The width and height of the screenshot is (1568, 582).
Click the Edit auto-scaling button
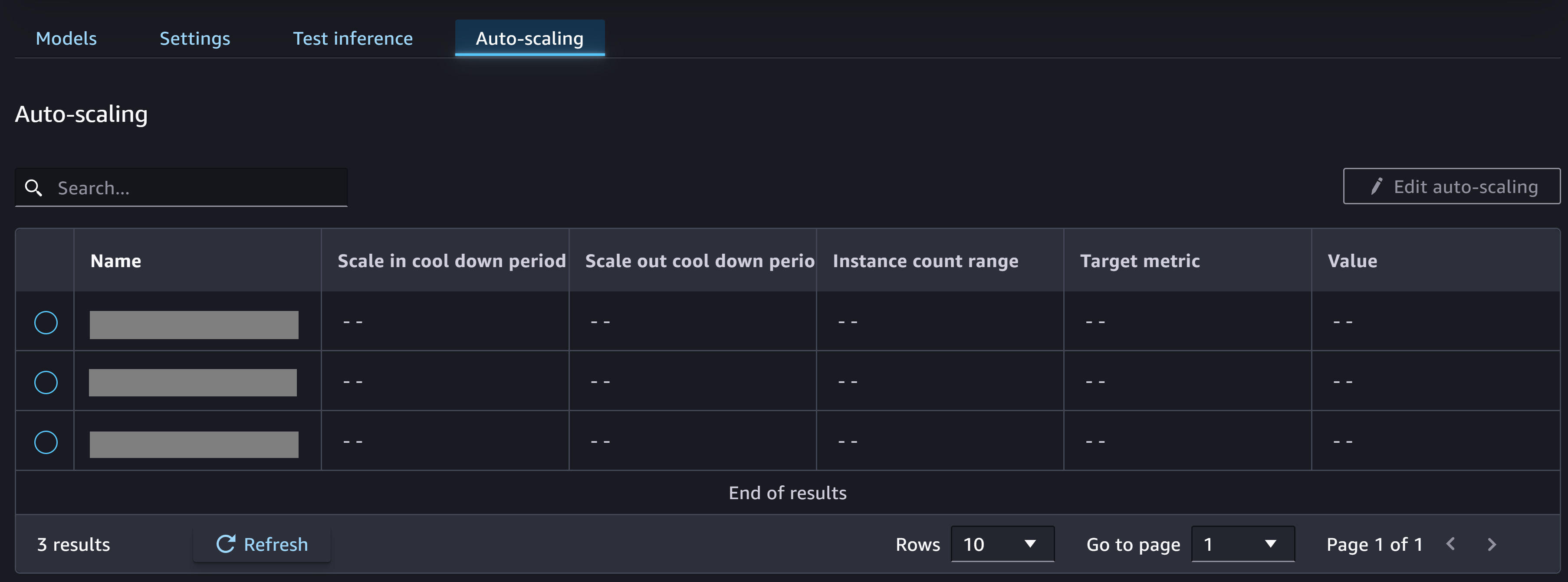[1450, 185]
